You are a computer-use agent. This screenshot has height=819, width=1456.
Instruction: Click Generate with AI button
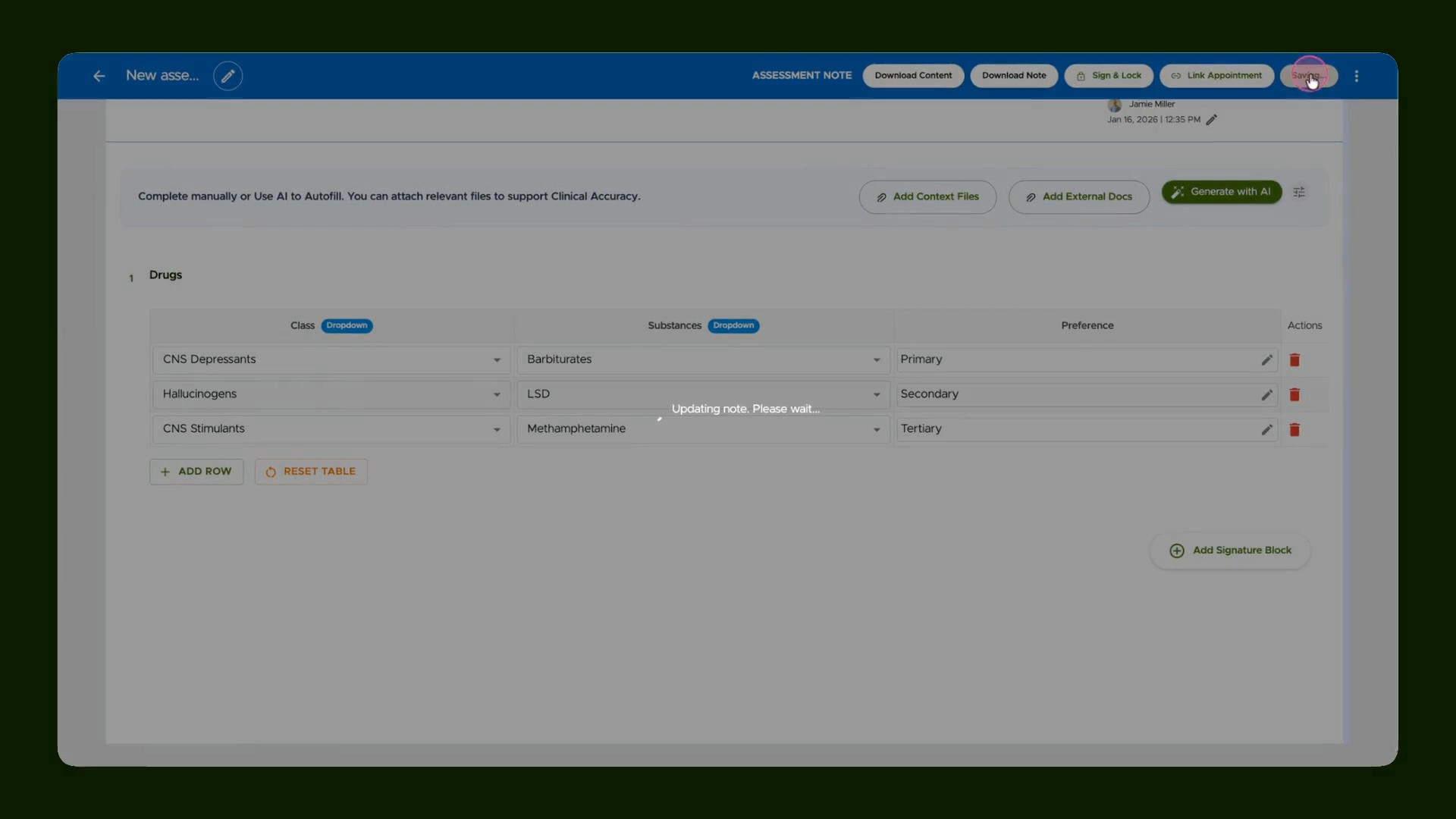(x=1222, y=192)
